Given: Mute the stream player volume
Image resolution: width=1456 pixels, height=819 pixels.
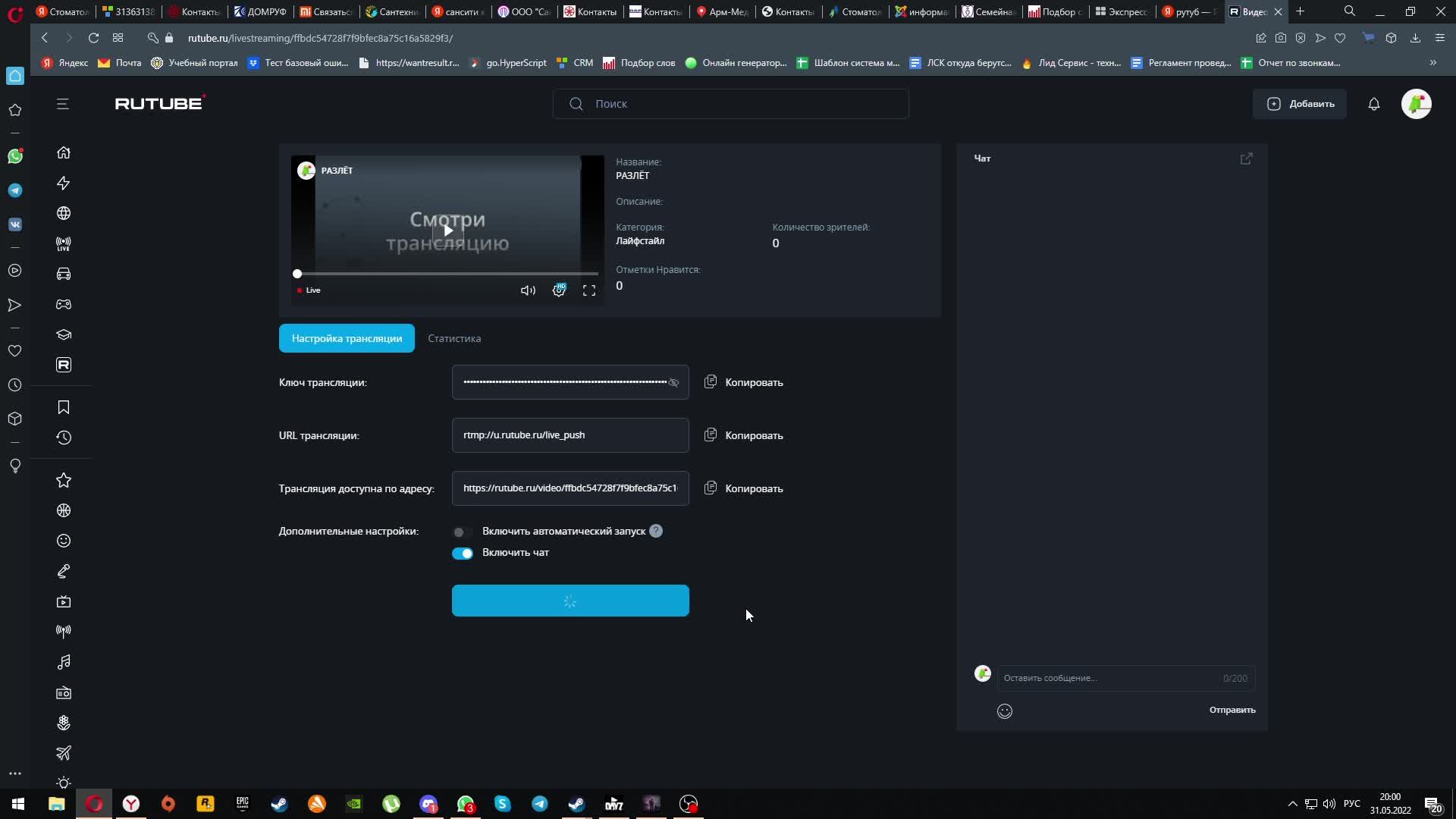Looking at the screenshot, I should [x=528, y=290].
